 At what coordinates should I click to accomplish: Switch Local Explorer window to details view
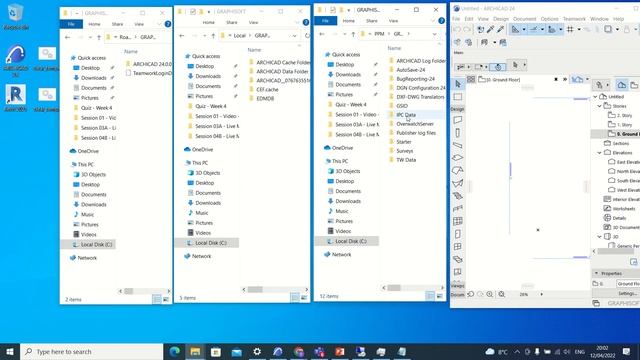(295, 298)
